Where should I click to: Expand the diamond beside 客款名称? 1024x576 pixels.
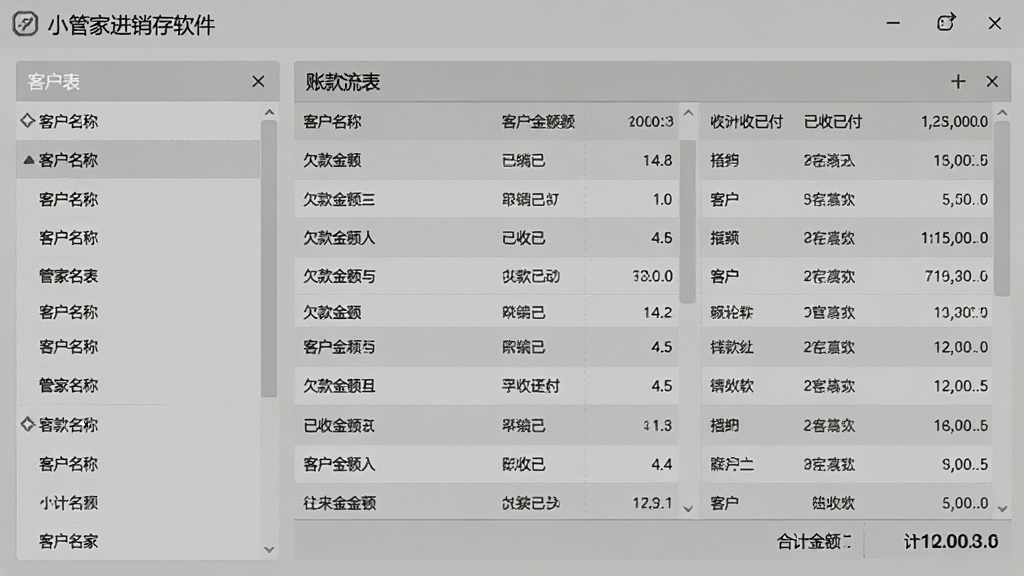[x=27, y=424]
